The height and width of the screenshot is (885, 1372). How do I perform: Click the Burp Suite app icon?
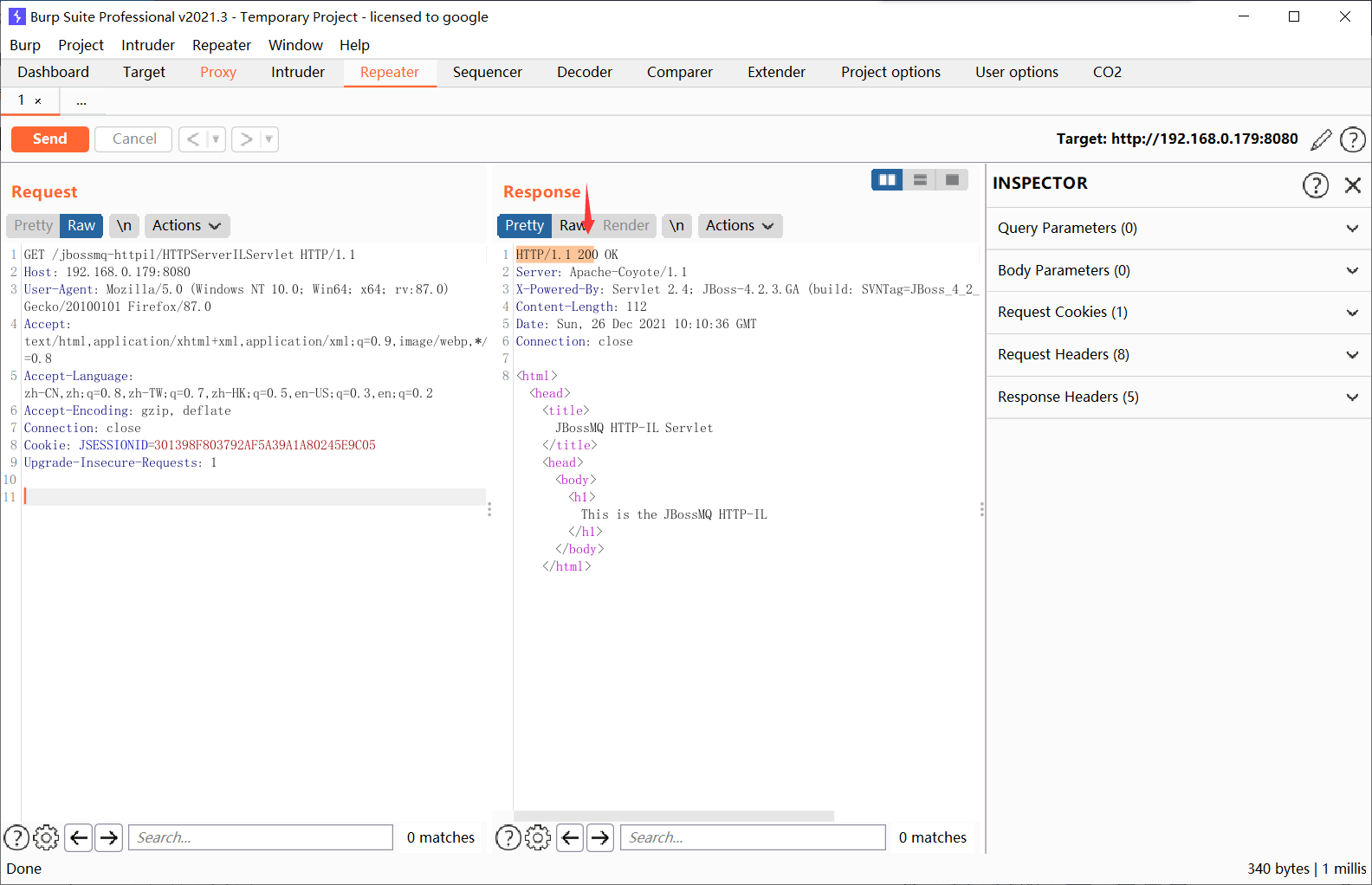(x=16, y=16)
